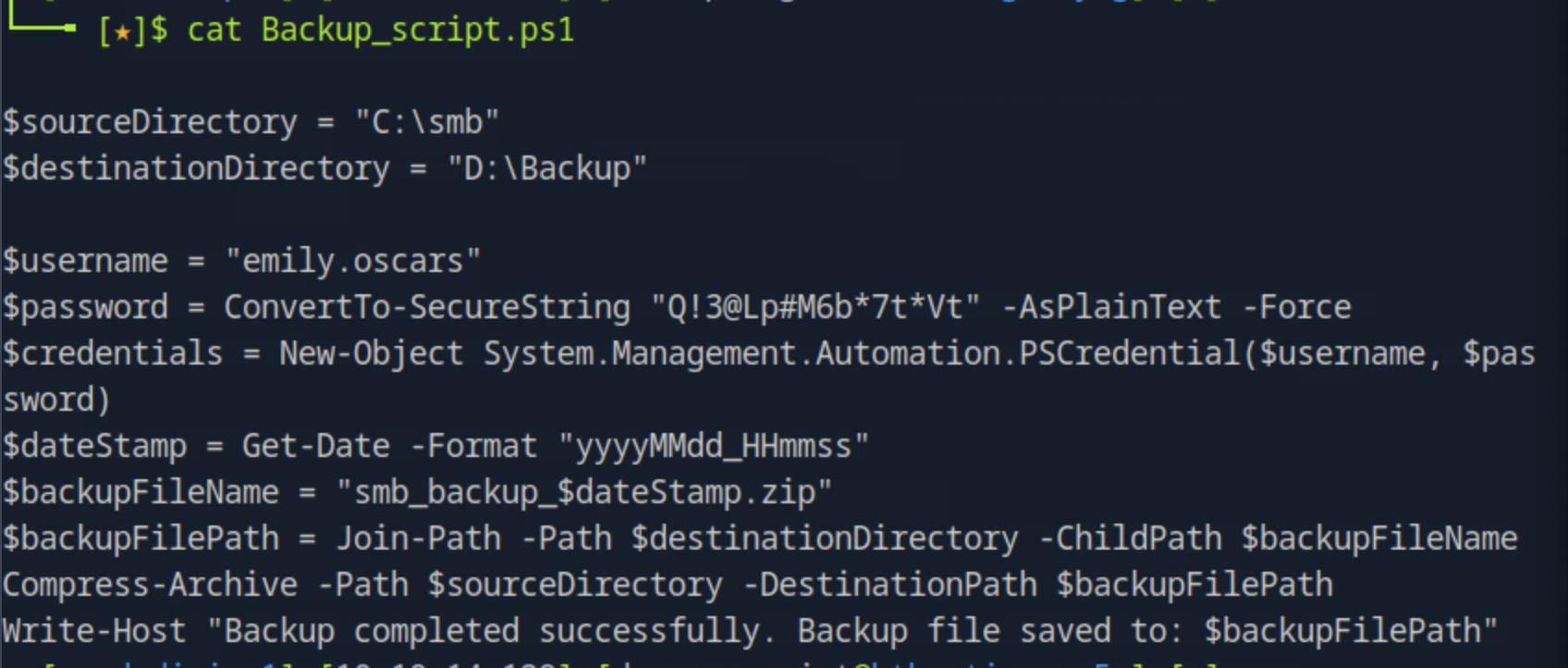Click the -DestinationPath parameter
This screenshot has width=1568, height=668.
pyautogui.click(x=889, y=585)
